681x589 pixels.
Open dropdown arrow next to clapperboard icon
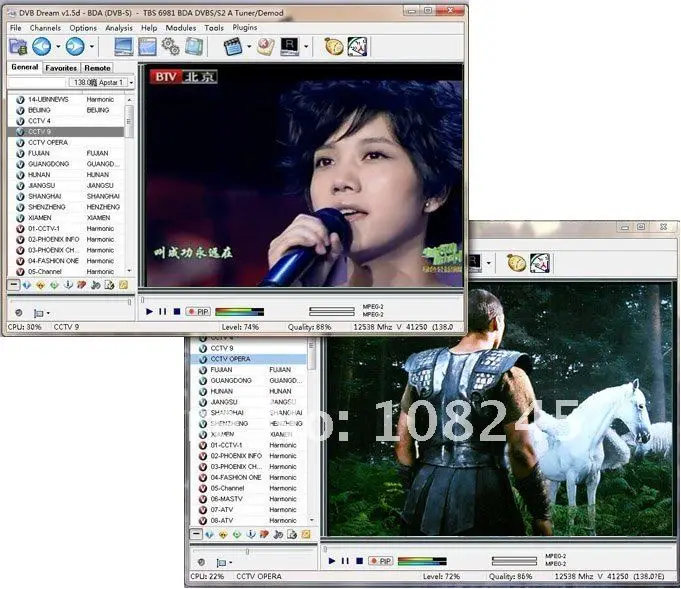point(249,46)
